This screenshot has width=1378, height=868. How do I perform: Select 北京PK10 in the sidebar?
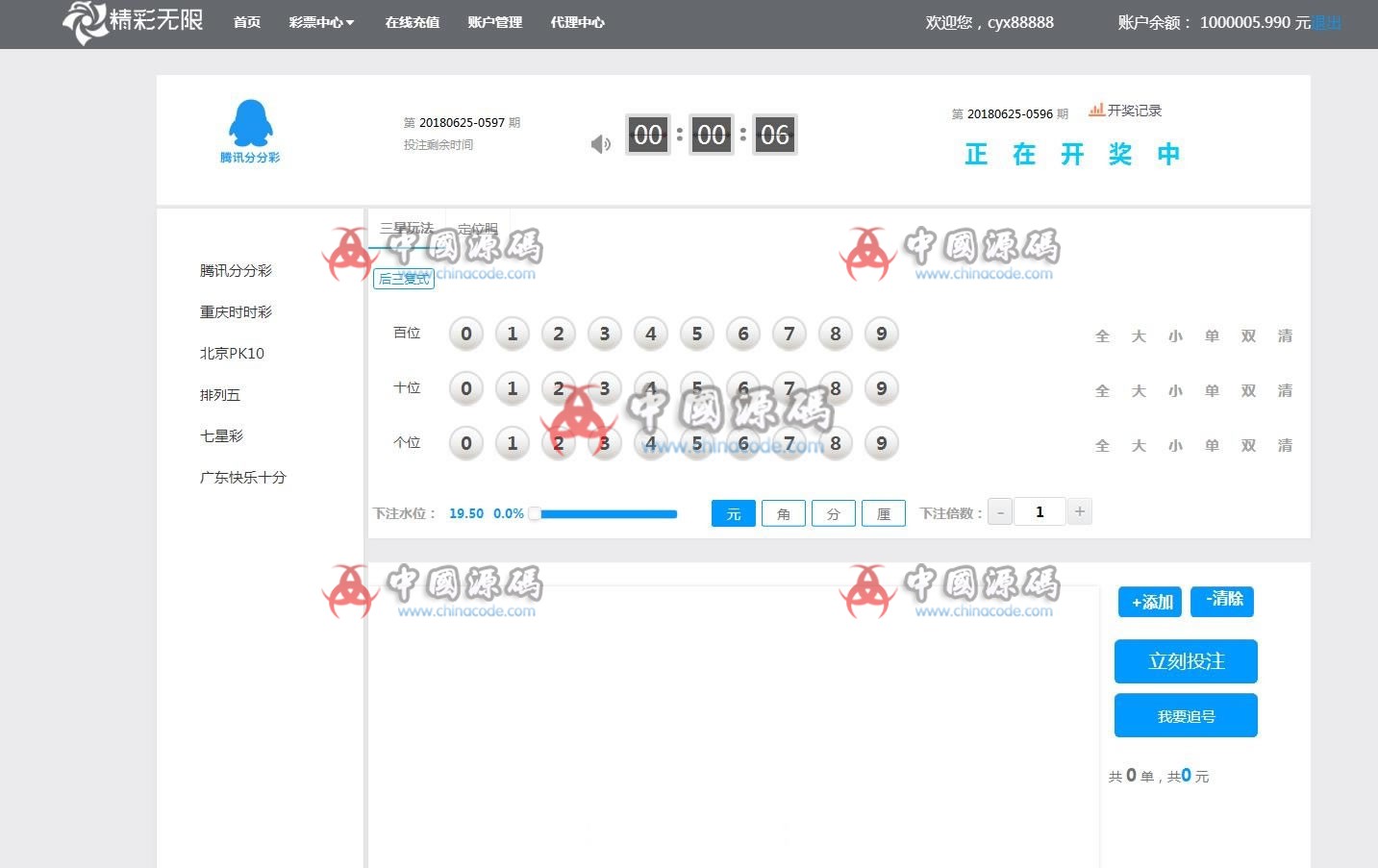[x=232, y=354]
